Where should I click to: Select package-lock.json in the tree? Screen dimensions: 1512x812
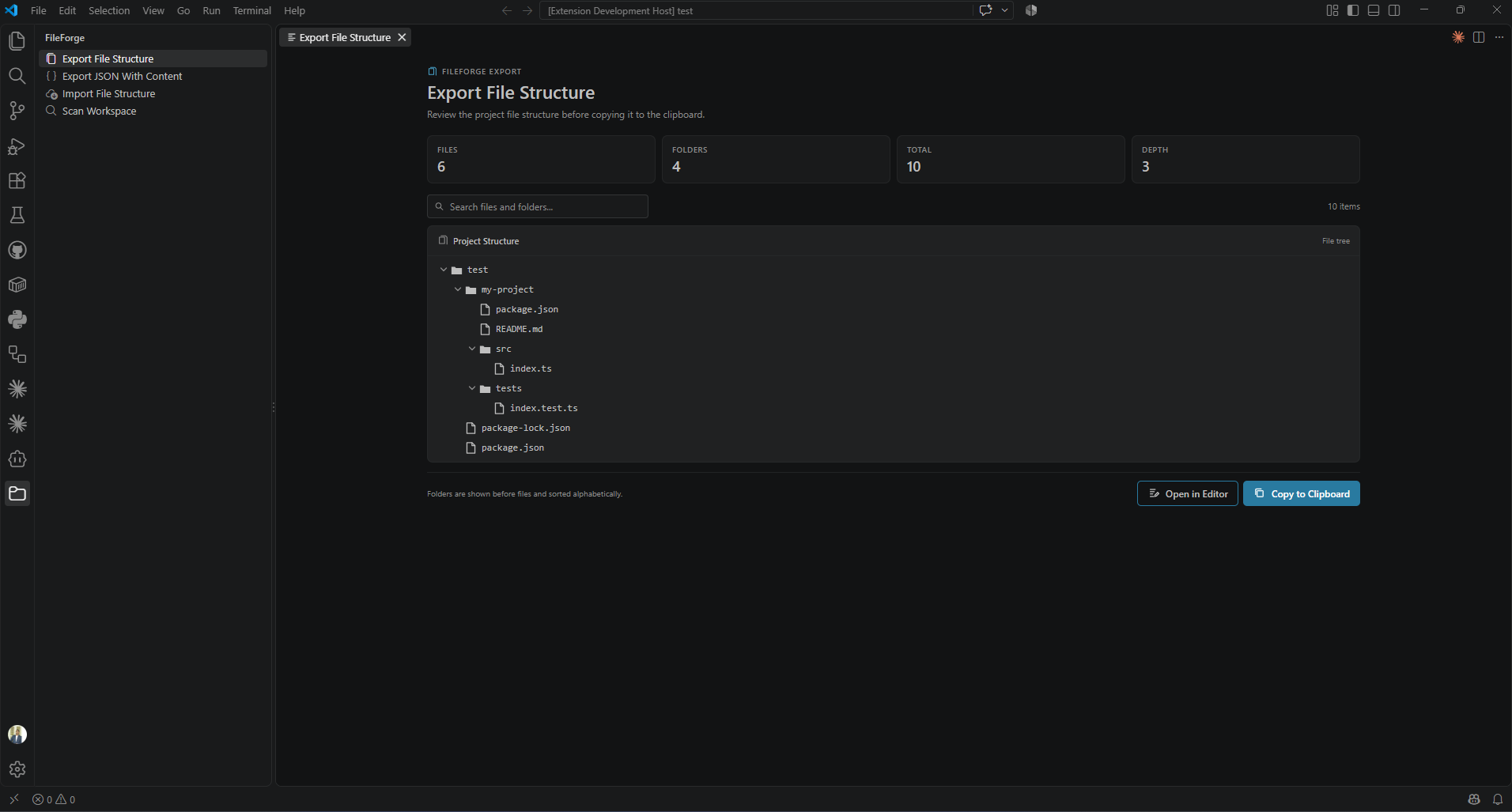(x=525, y=428)
